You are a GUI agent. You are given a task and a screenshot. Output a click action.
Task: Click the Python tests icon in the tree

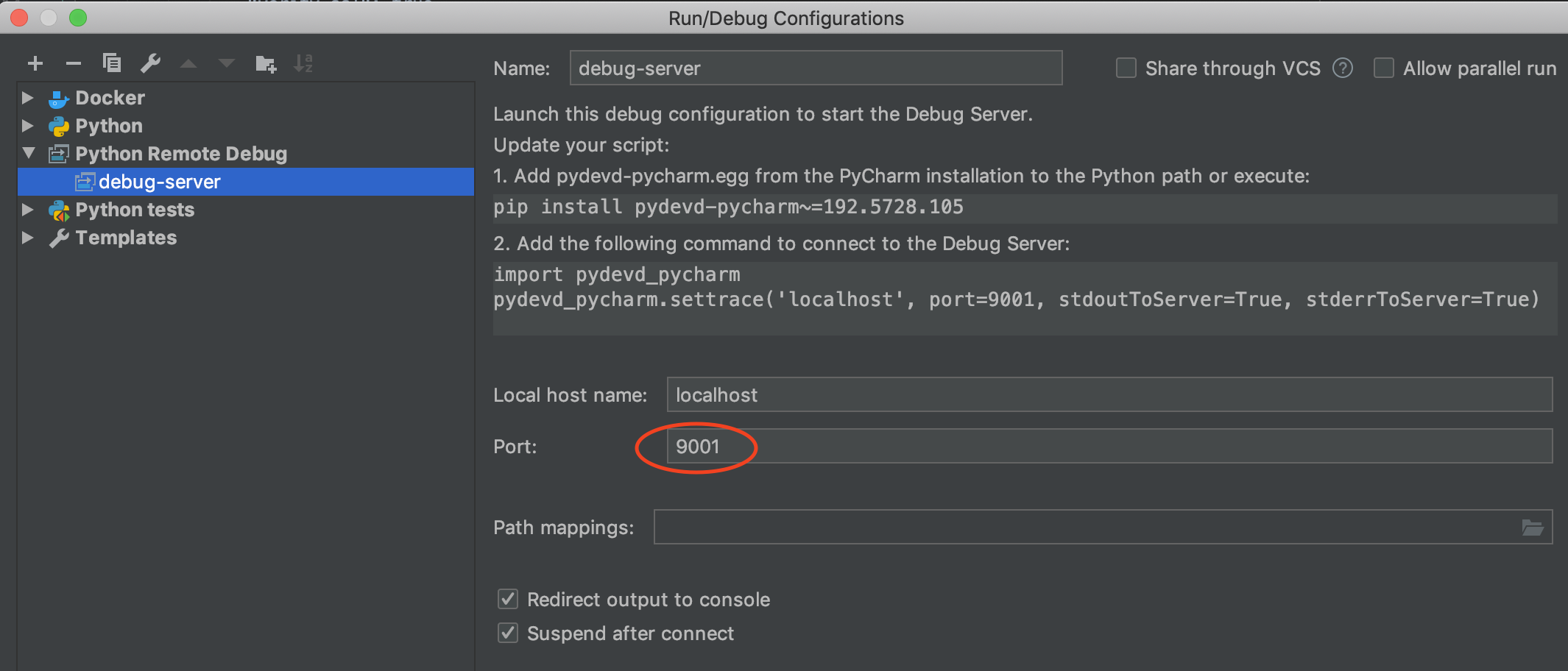pos(59,210)
